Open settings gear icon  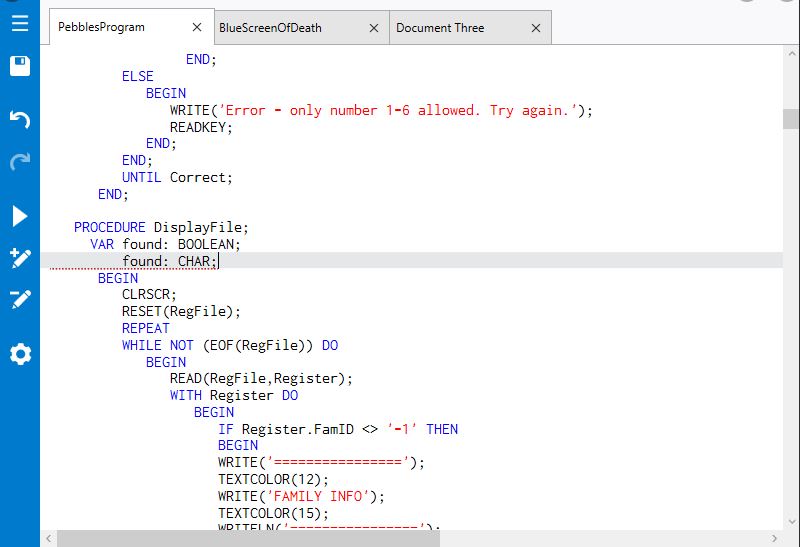point(20,354)
